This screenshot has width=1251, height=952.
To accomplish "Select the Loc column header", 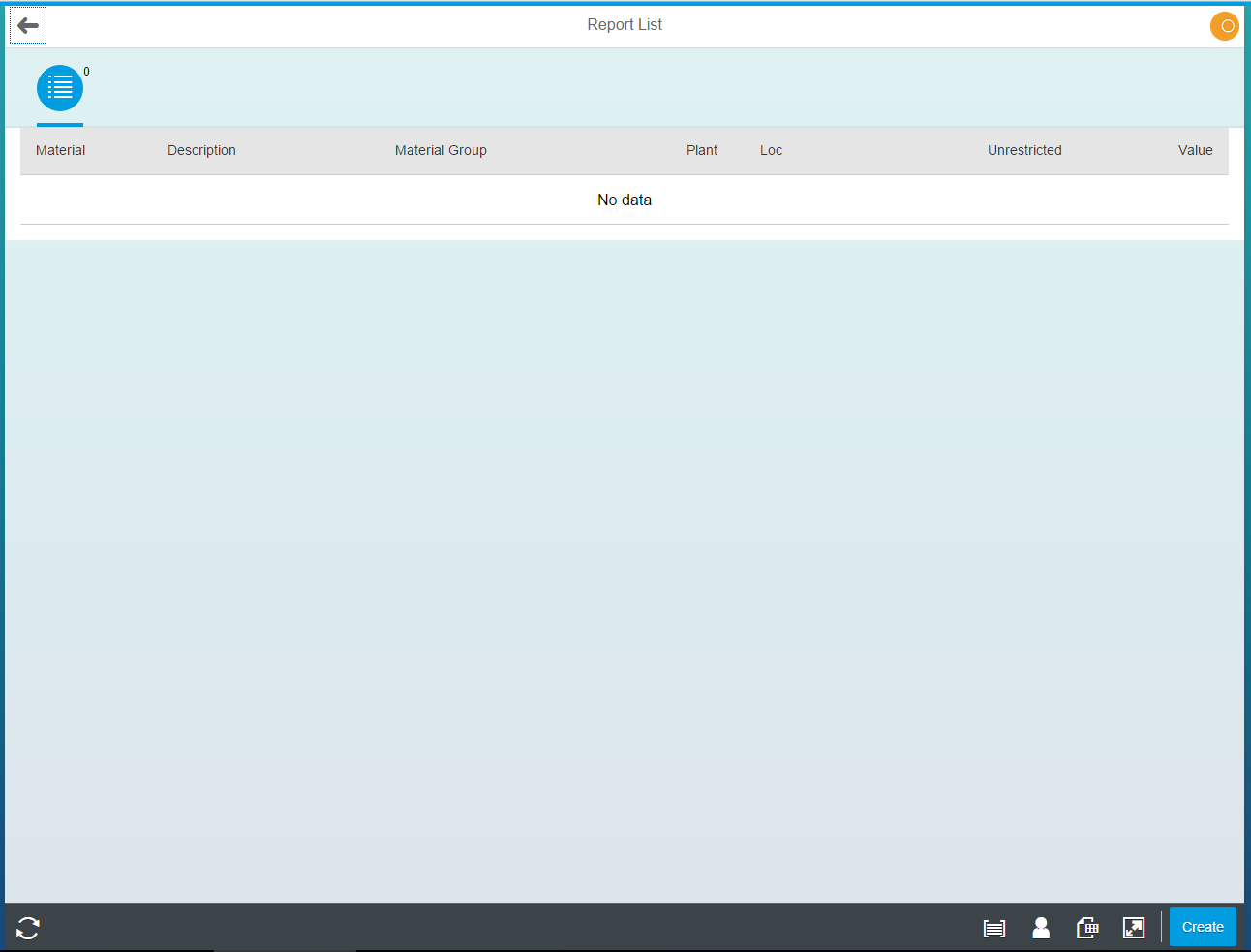I will pyautogui.click(x=771, y=150).
